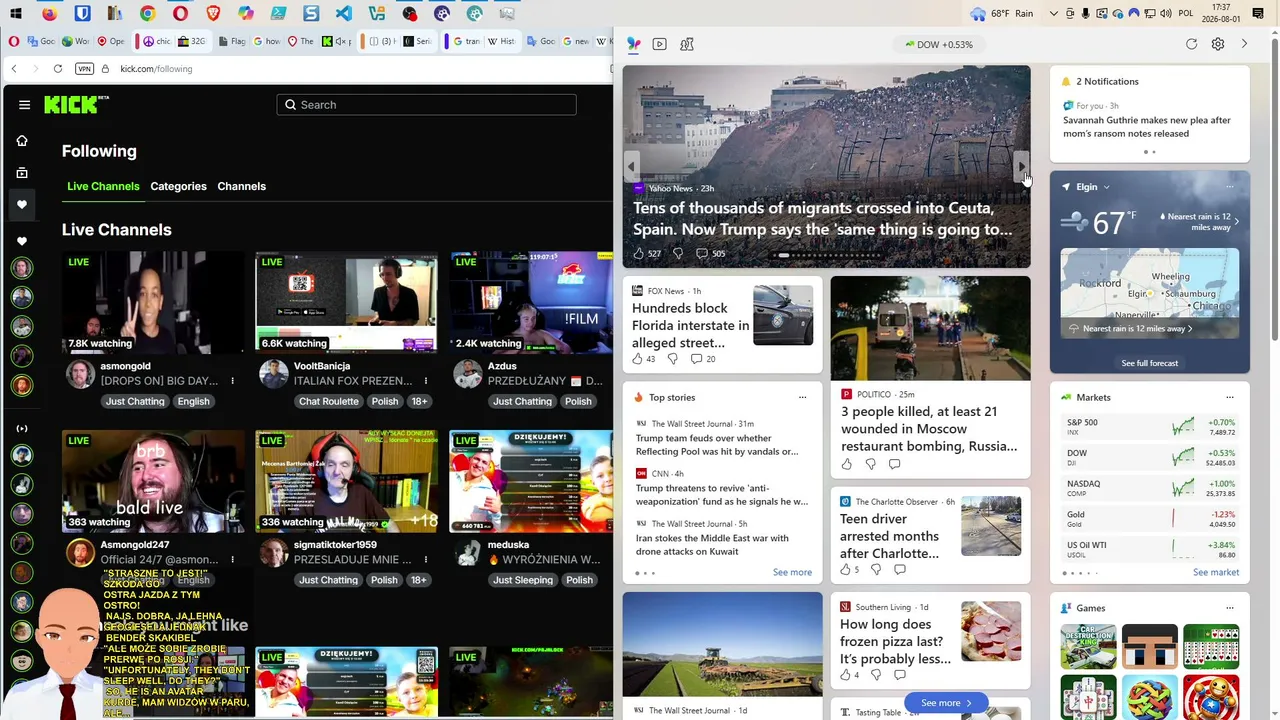Launch Firefox from the taskbar
1280x720 pixels.
pos(49,14)
